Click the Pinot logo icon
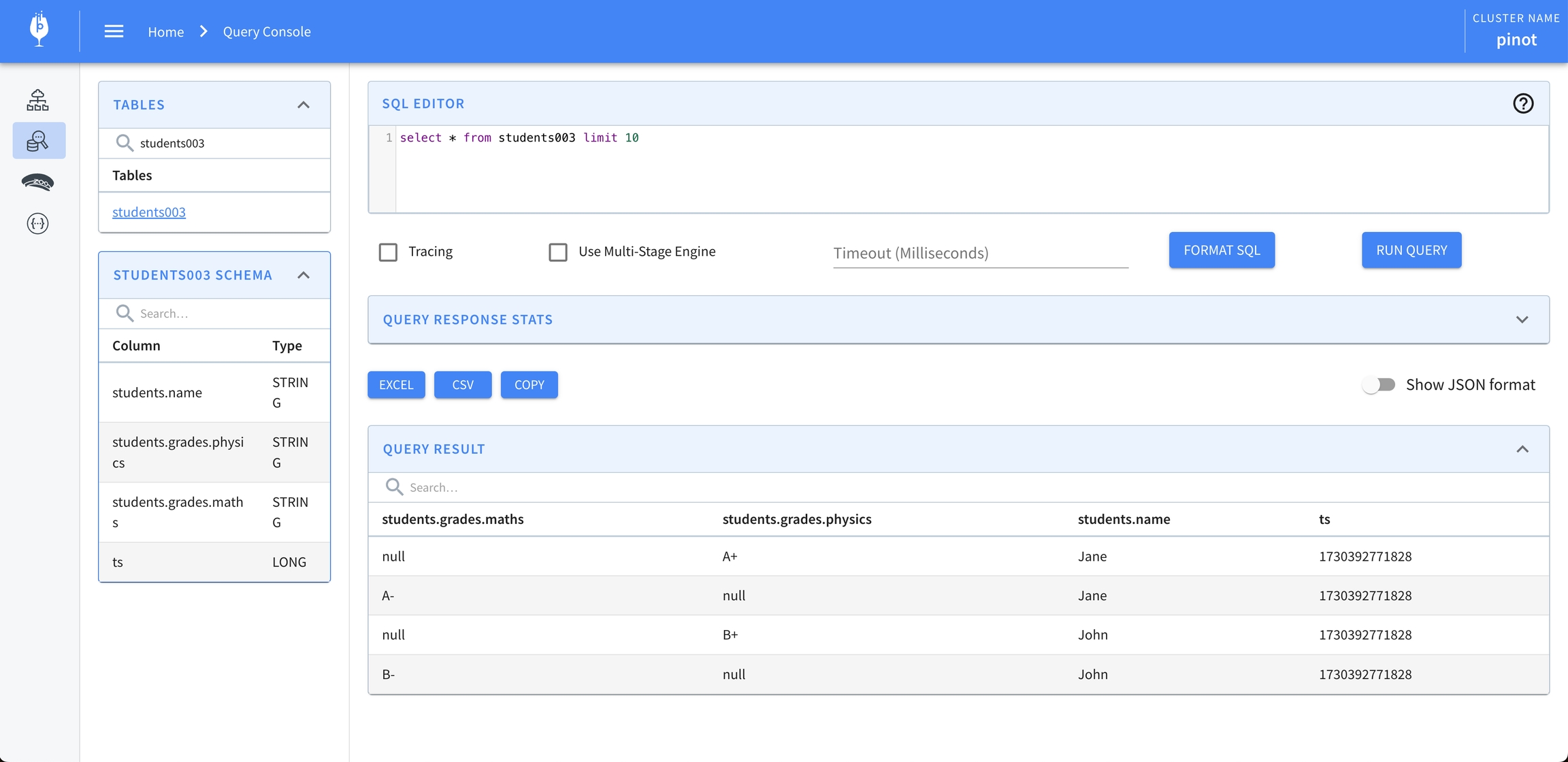1568x762 pixels. point(39,30)
